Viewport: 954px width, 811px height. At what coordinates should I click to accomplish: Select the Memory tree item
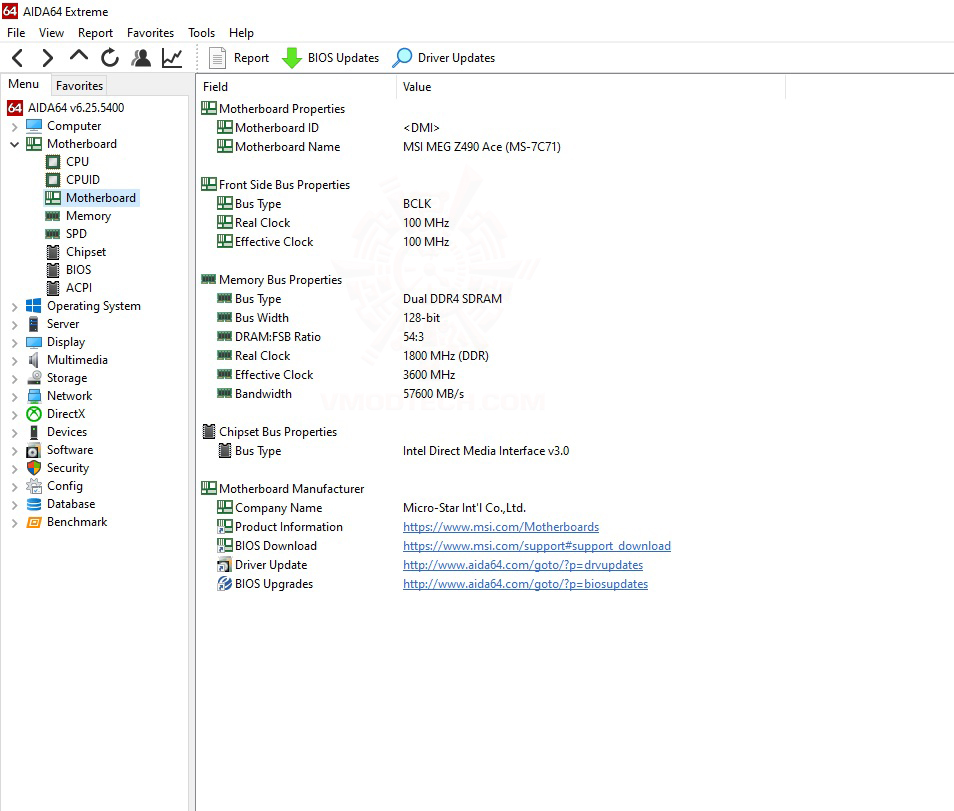pos(88,216)
